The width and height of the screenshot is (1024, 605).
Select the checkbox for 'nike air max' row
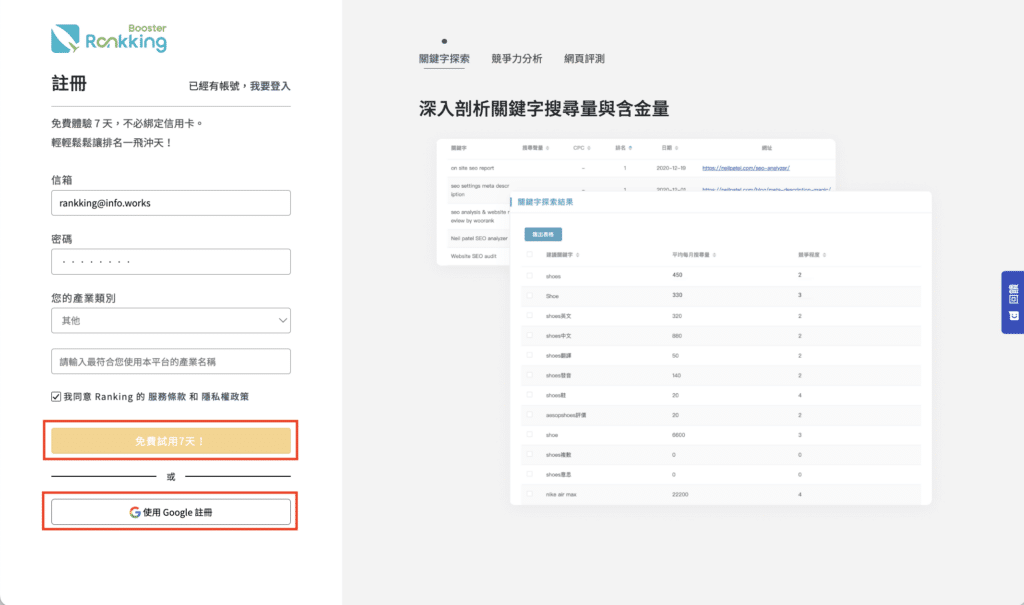point(529,494)
